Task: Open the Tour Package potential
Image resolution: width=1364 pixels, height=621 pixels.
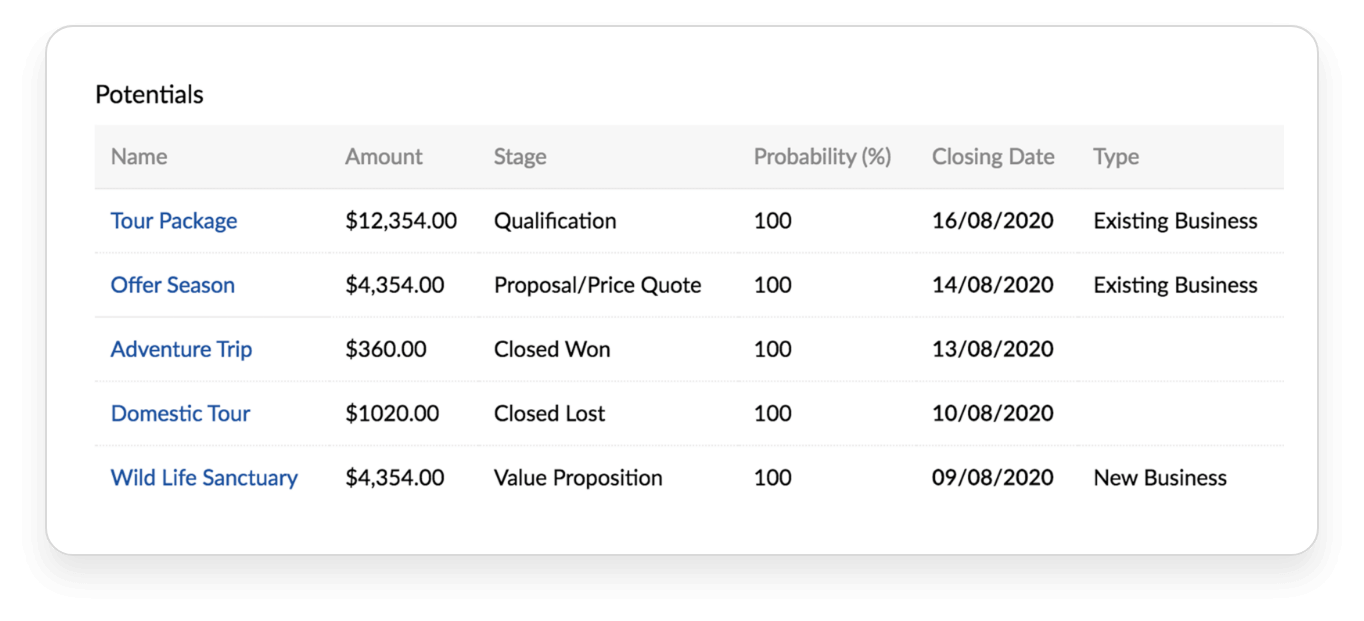Action: 174,221
